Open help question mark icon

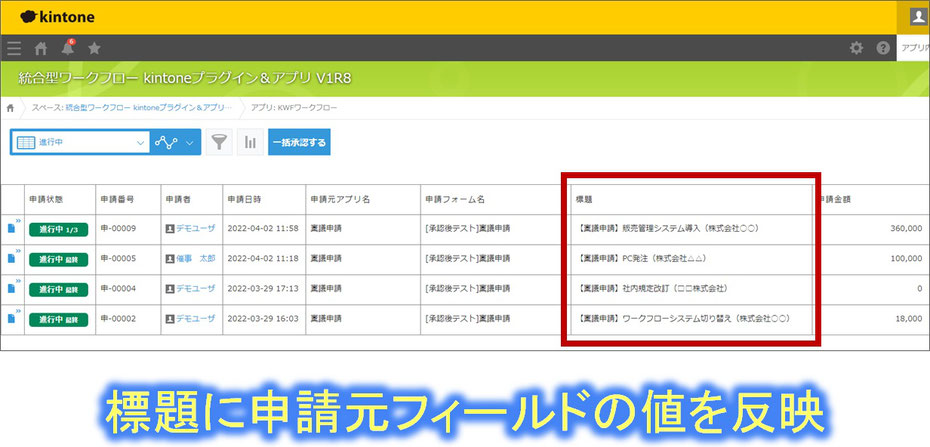883,48
